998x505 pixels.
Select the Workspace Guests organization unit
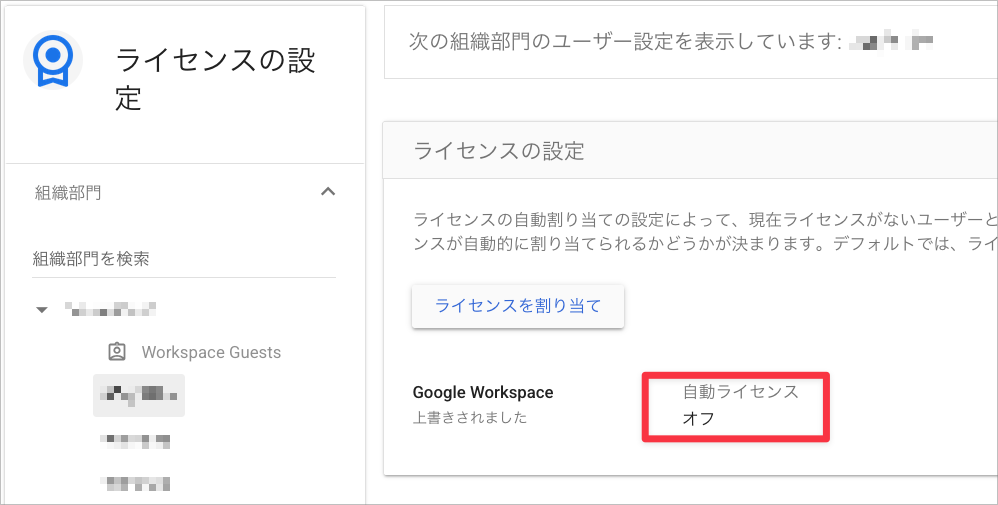point(211,352)
